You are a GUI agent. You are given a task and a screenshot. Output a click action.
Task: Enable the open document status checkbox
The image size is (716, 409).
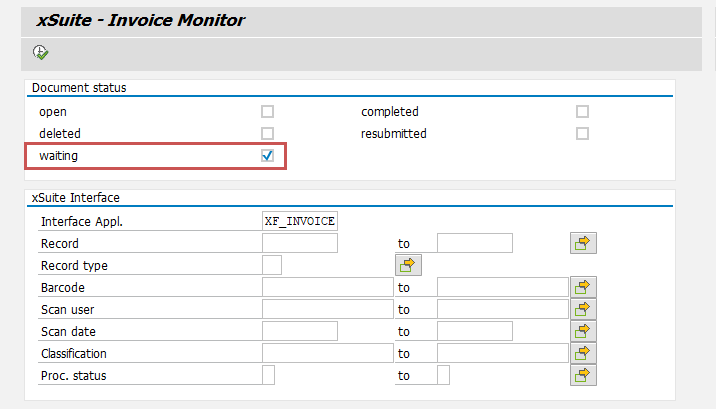coord(267,112)
